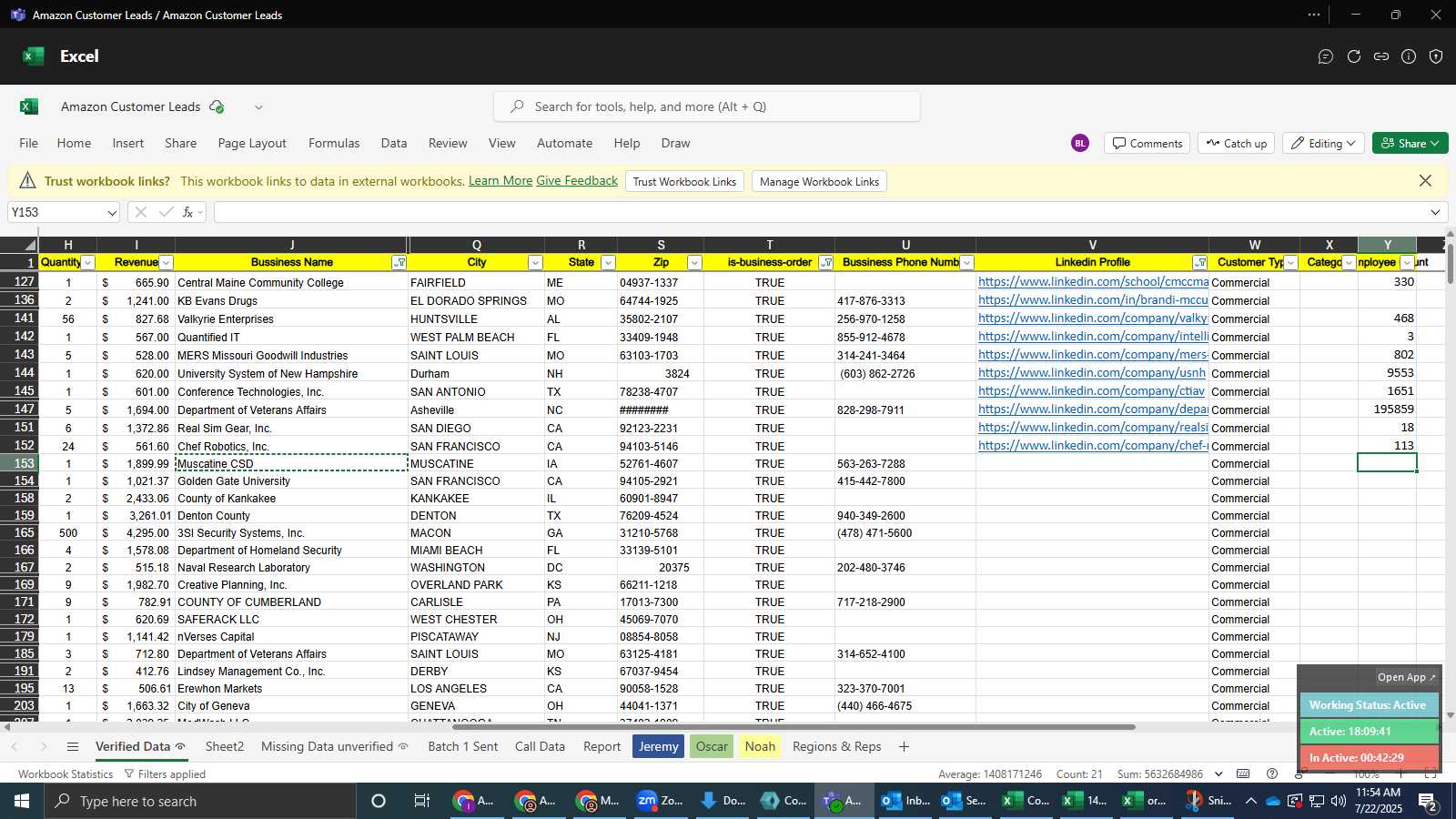Follow the Give Feedback link
This screenshot has height=819, width=1456.
577,181
